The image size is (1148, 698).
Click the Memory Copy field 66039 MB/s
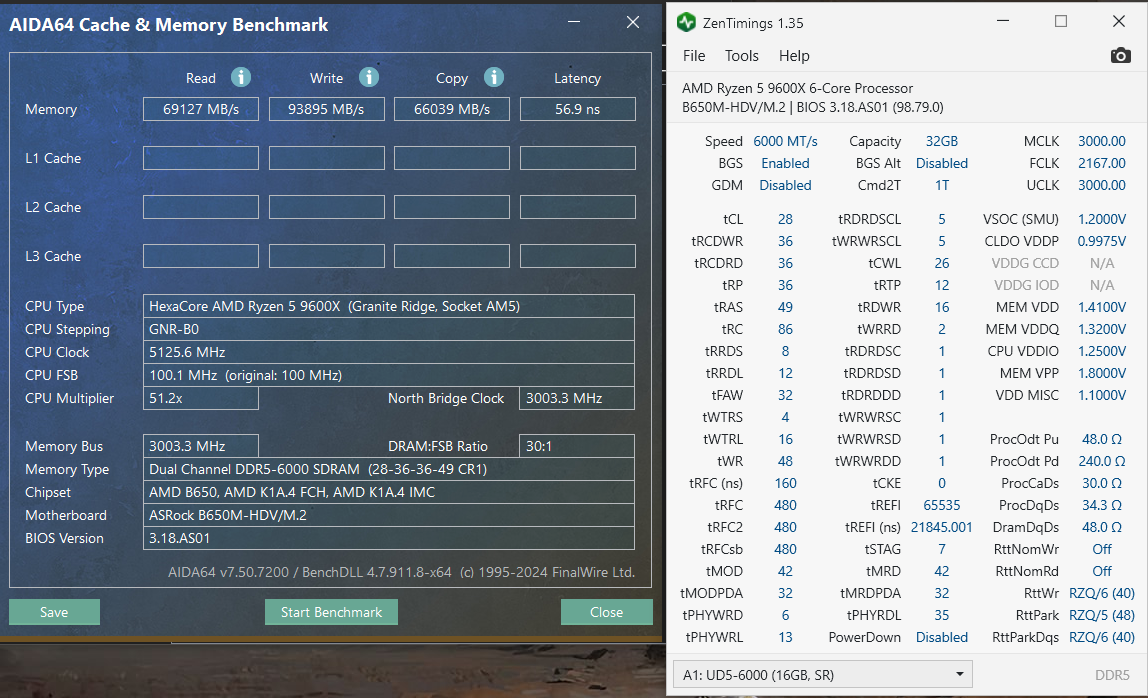(x=452, y=109)
